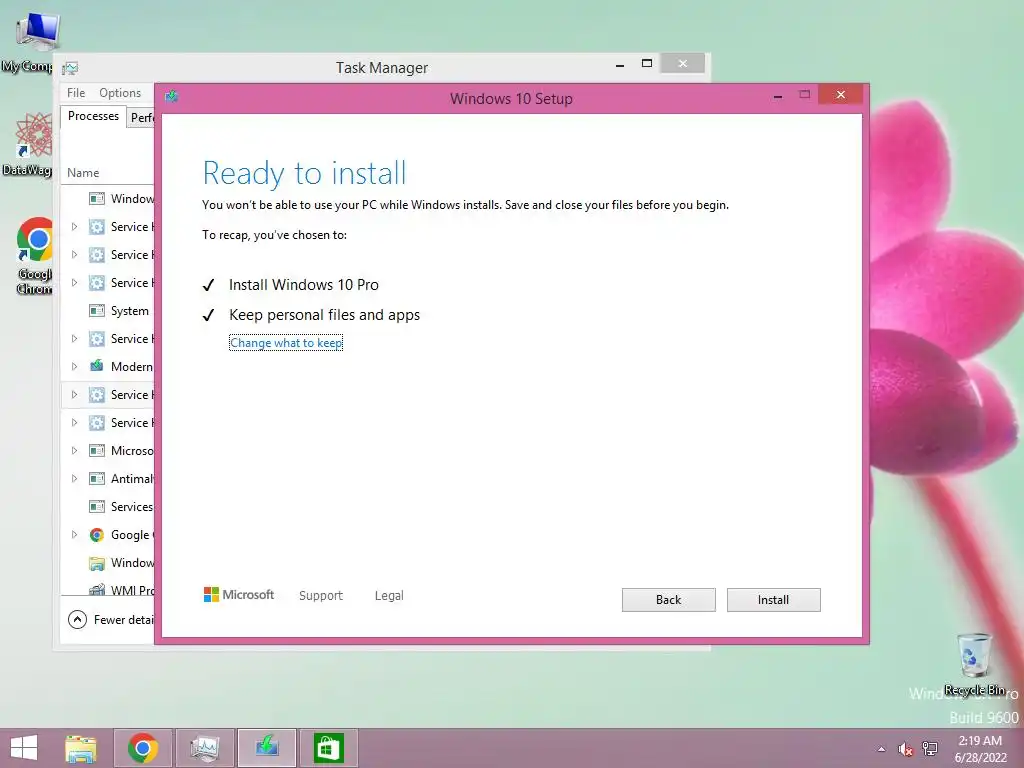Open File Explorer from the taskbar
The image size is (1024, 768).
pos(81,748)
